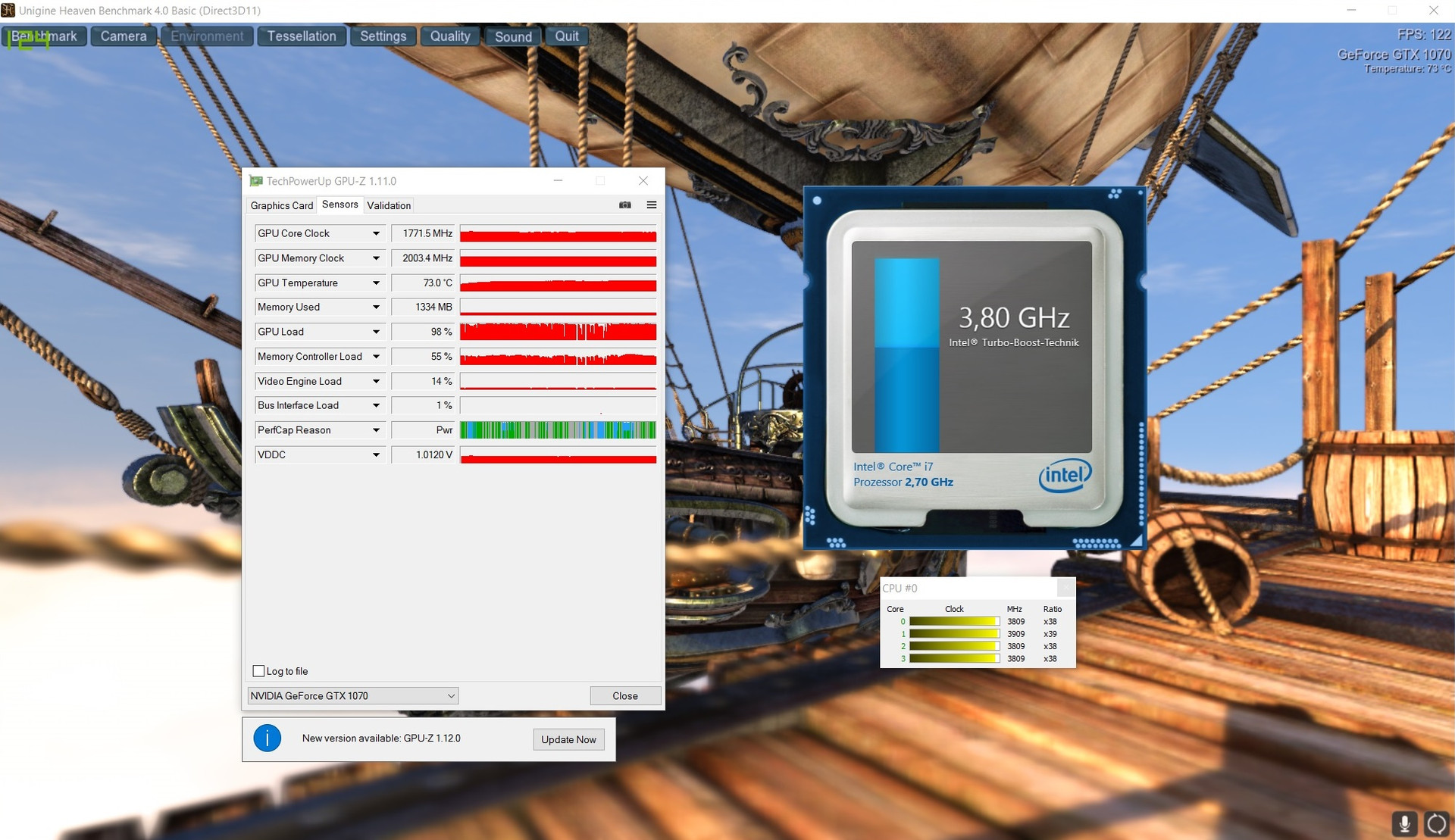Open the Environment menu in Heaven
Viewport: 1455px width, 840px height.
[207, 36]
